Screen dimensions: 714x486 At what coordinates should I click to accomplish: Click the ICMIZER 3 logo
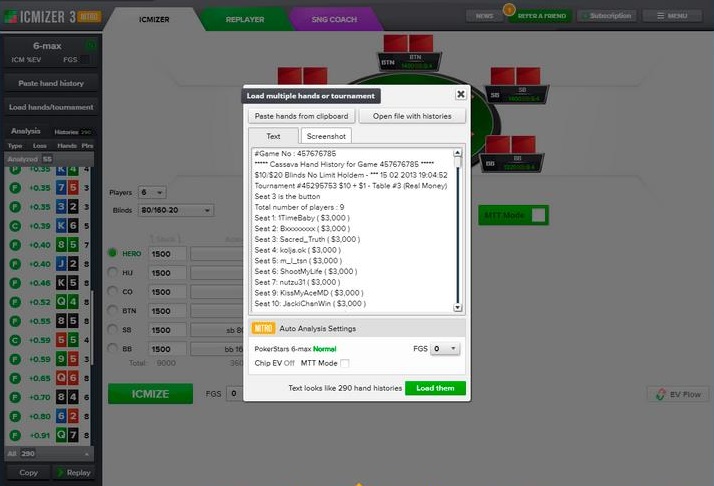[x=51, y=17]
